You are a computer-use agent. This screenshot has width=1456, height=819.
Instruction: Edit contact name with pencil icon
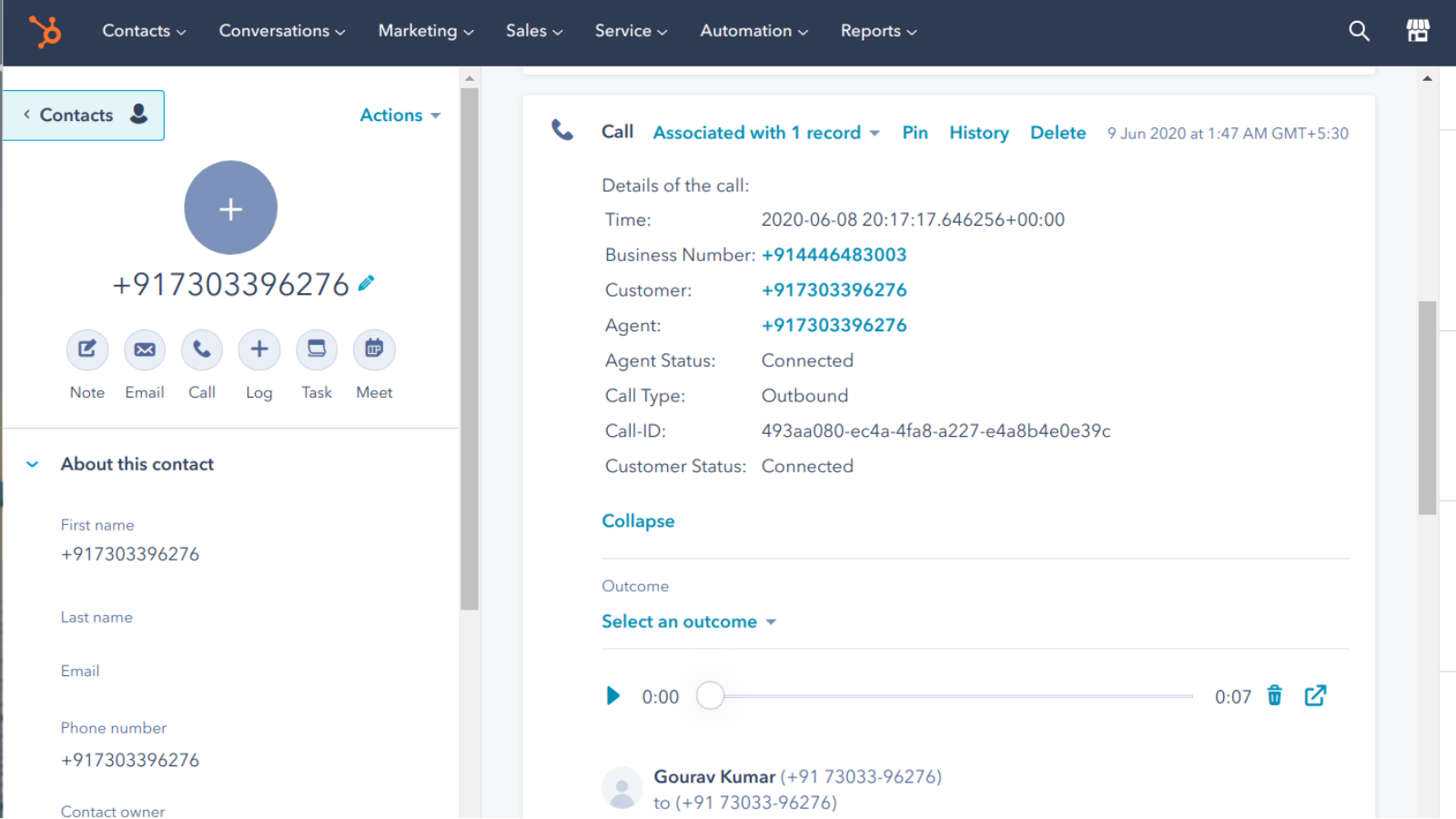pos(366,283)
